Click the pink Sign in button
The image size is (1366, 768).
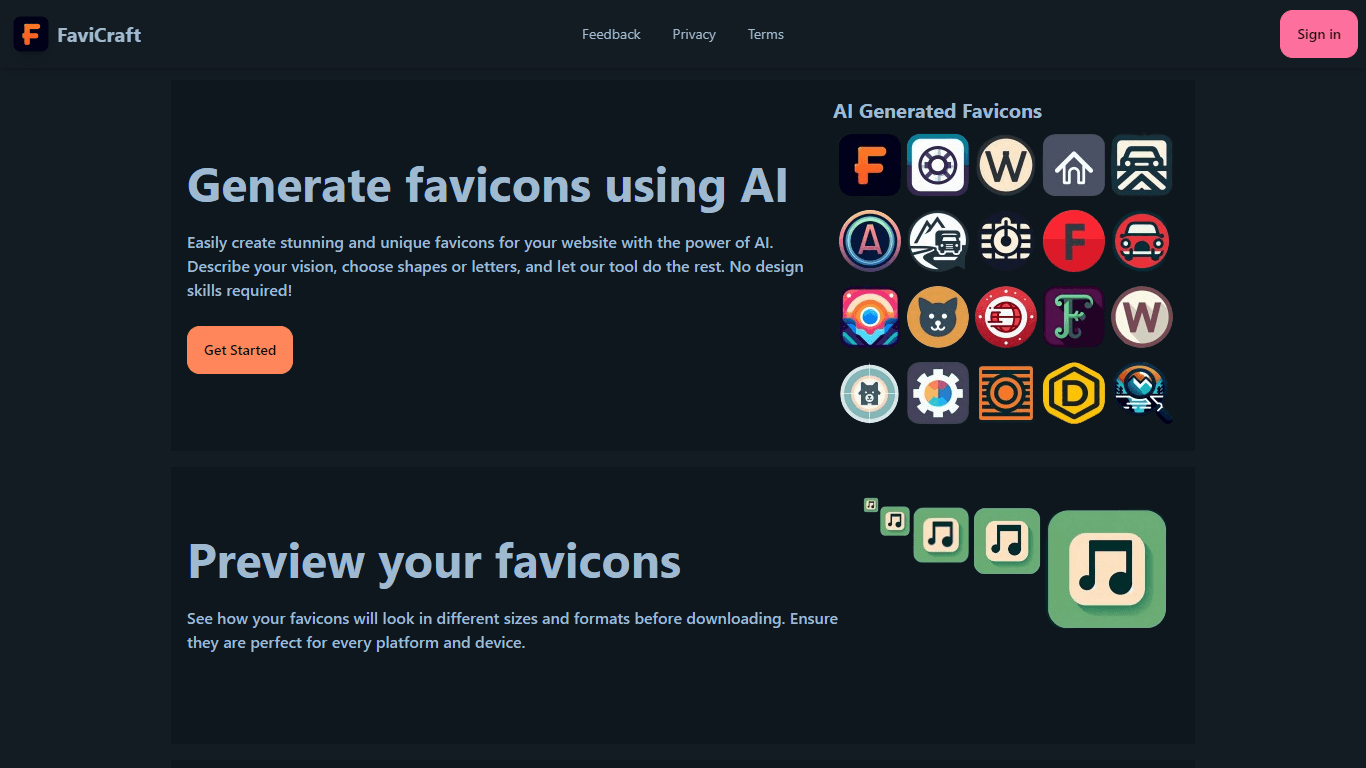point(1319,34)
